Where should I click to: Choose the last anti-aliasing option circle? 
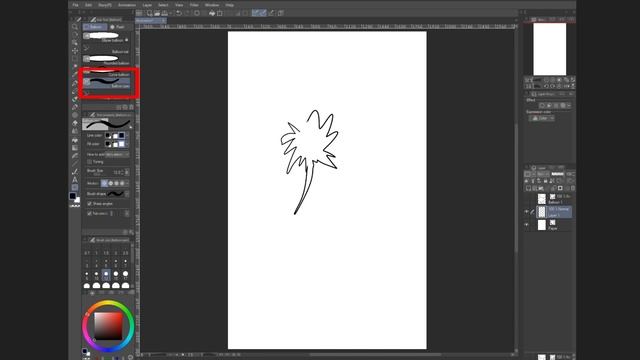122,183
